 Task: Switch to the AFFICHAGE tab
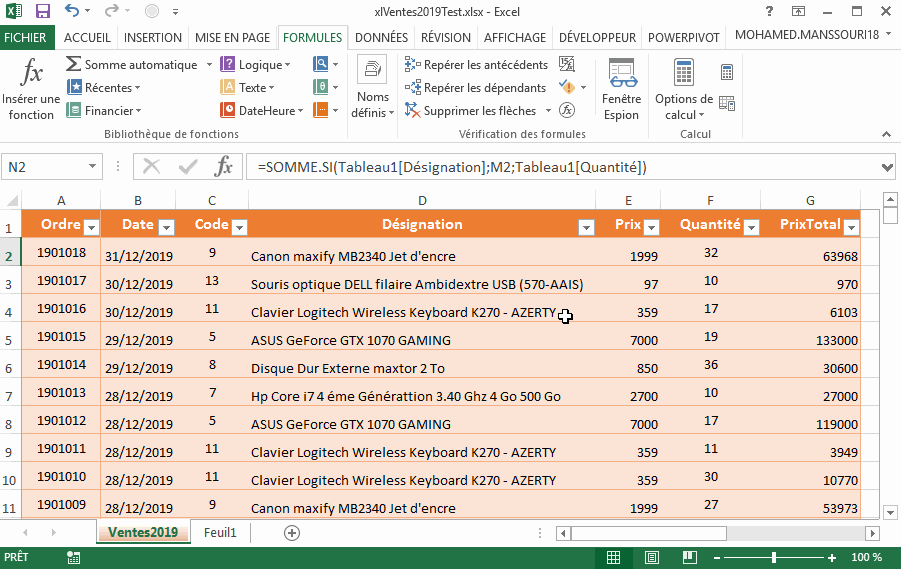tap(515, 37)
